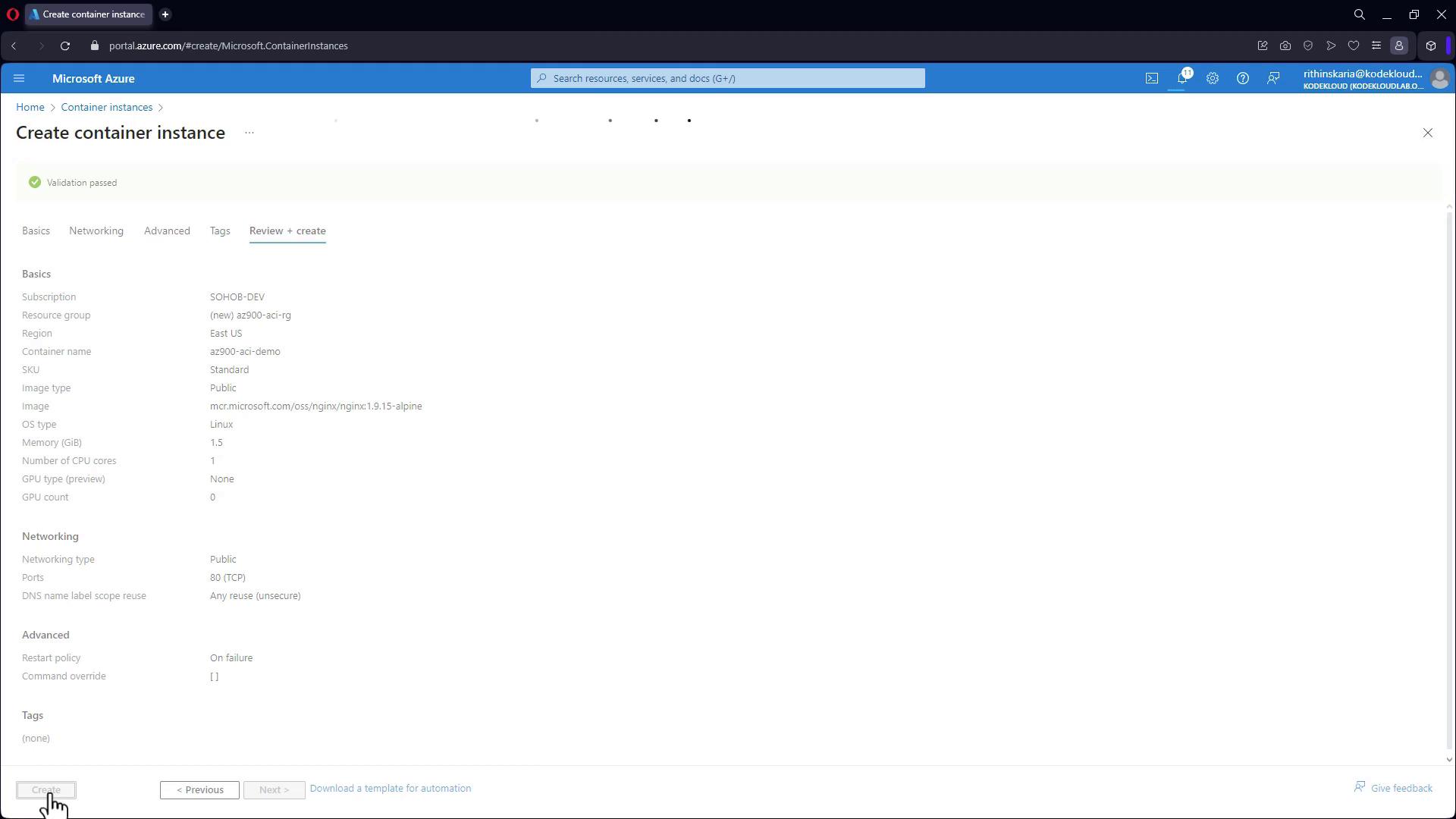Screen dimensions: 1456x819
Task: Click the Give feedback link
Action: [1401, 788]
